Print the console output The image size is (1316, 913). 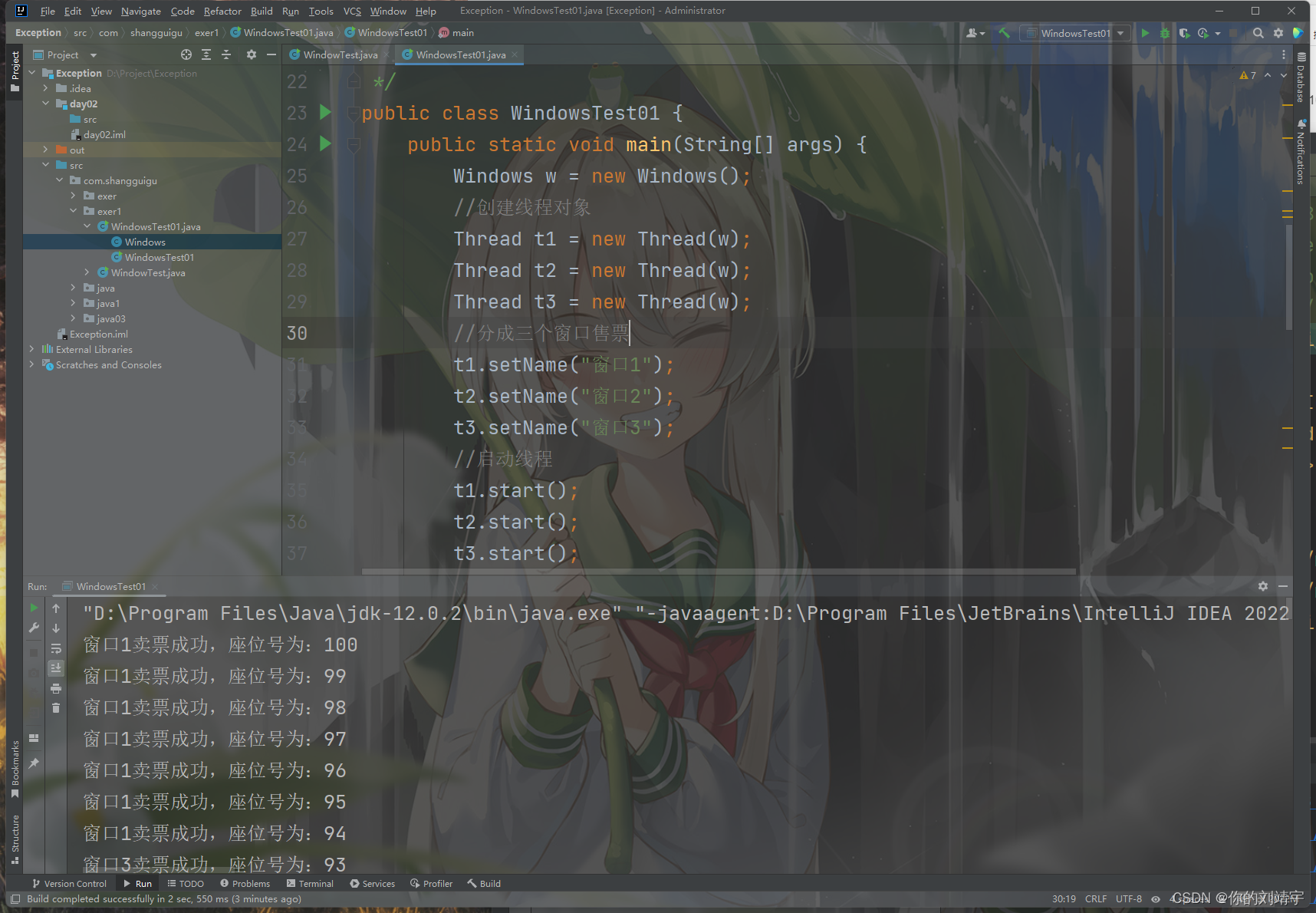[56, 688]
